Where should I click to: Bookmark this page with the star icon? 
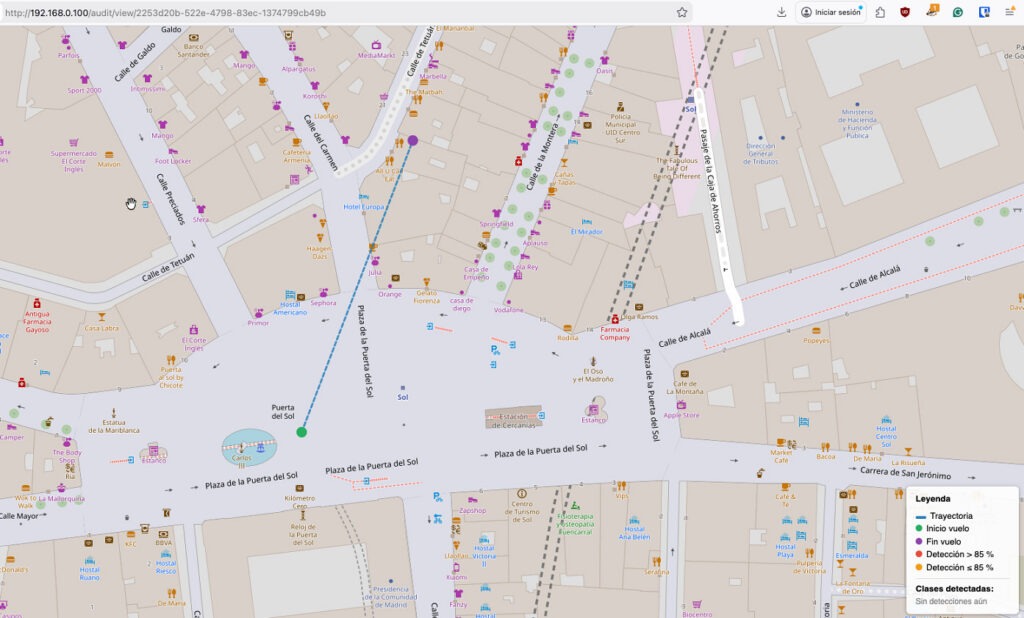click(682, 12)
